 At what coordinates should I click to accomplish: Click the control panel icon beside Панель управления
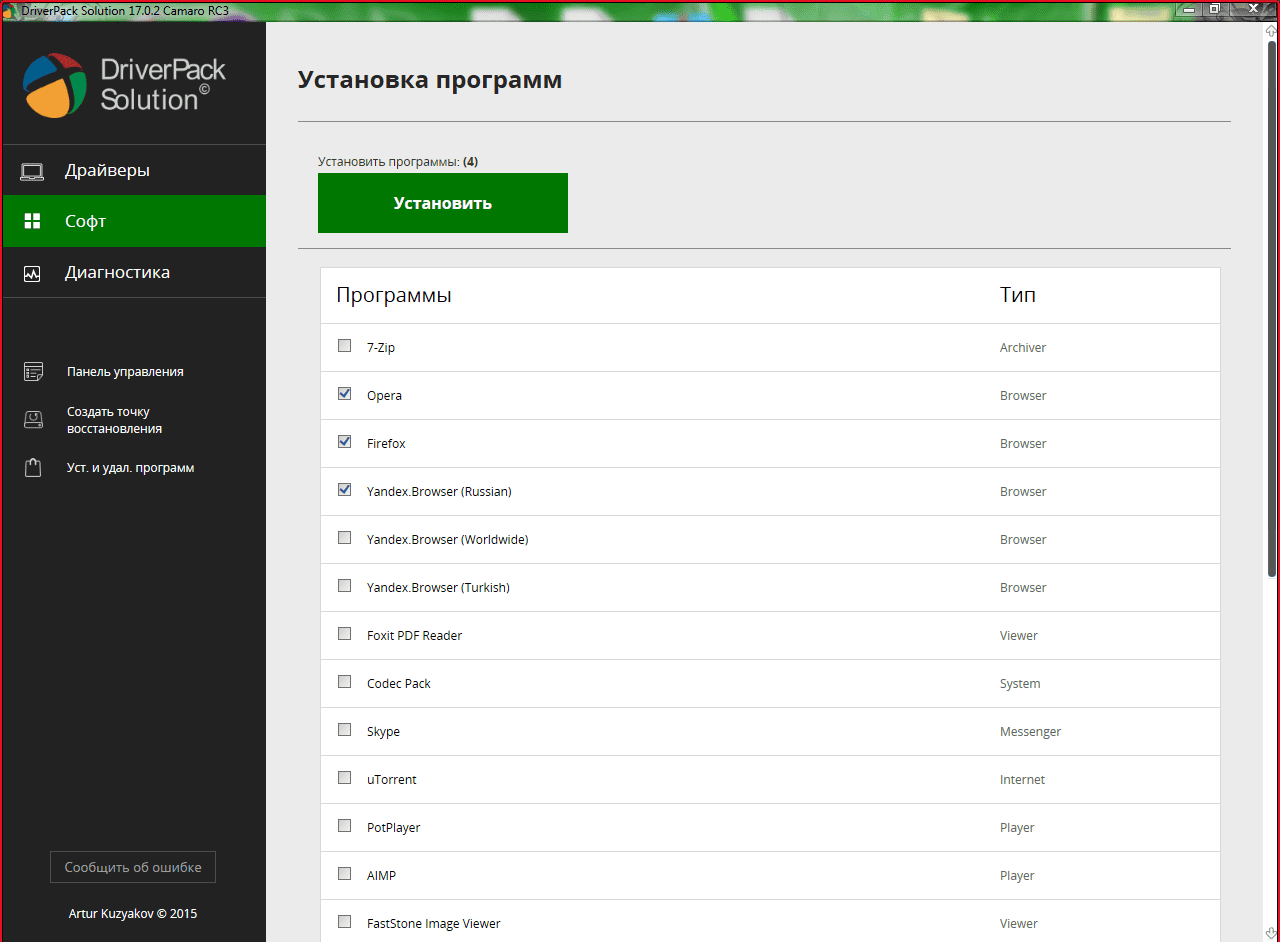(33, 372)
